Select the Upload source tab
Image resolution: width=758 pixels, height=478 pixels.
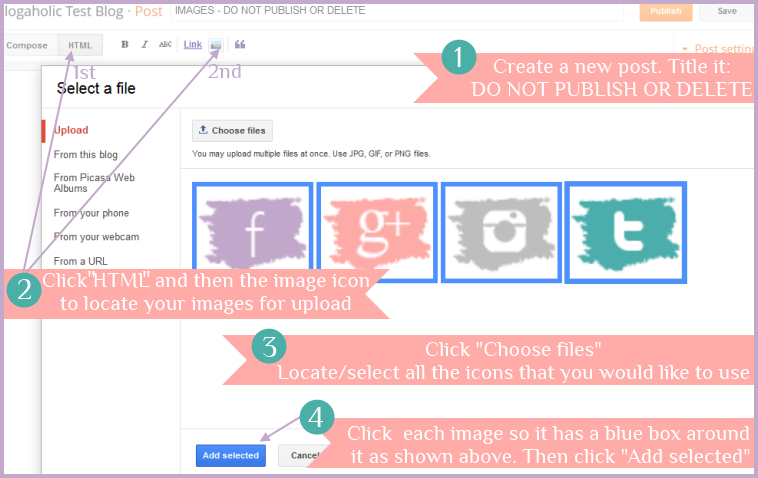pyautogui.click(x=71, y=130)
